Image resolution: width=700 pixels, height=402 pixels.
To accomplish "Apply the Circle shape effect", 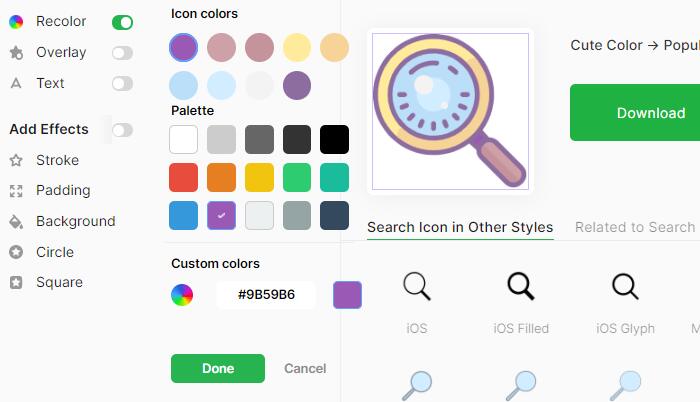I will (x=54, y=252).
